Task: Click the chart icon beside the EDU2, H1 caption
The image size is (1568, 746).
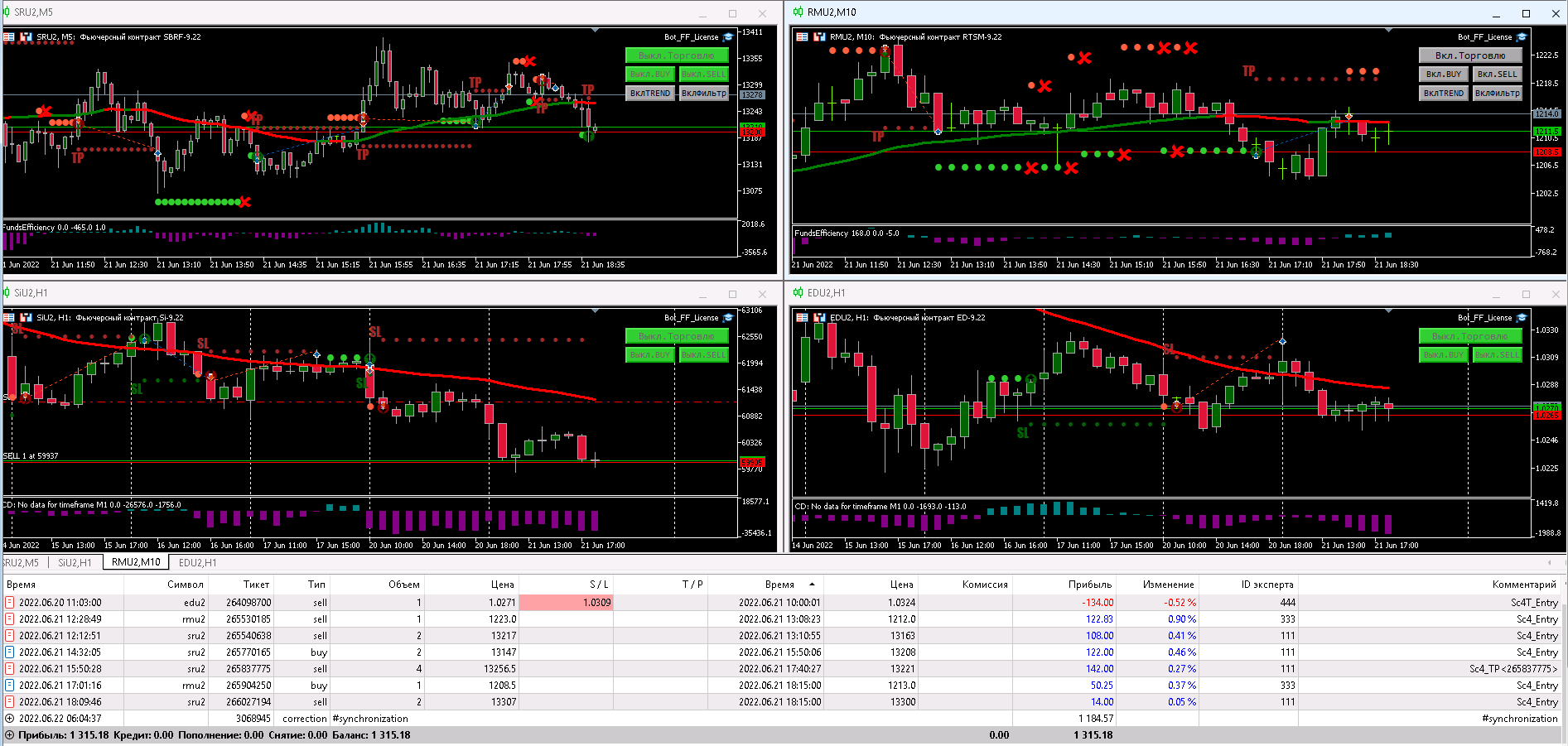Action: (819, 318)
